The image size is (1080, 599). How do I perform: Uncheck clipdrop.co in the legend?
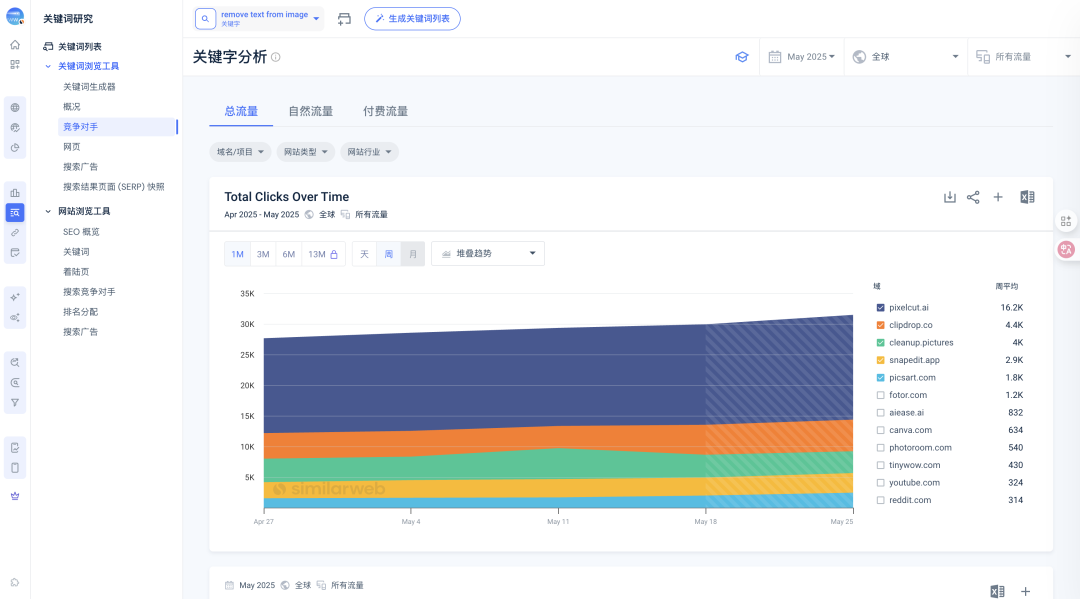click(880, 325)
